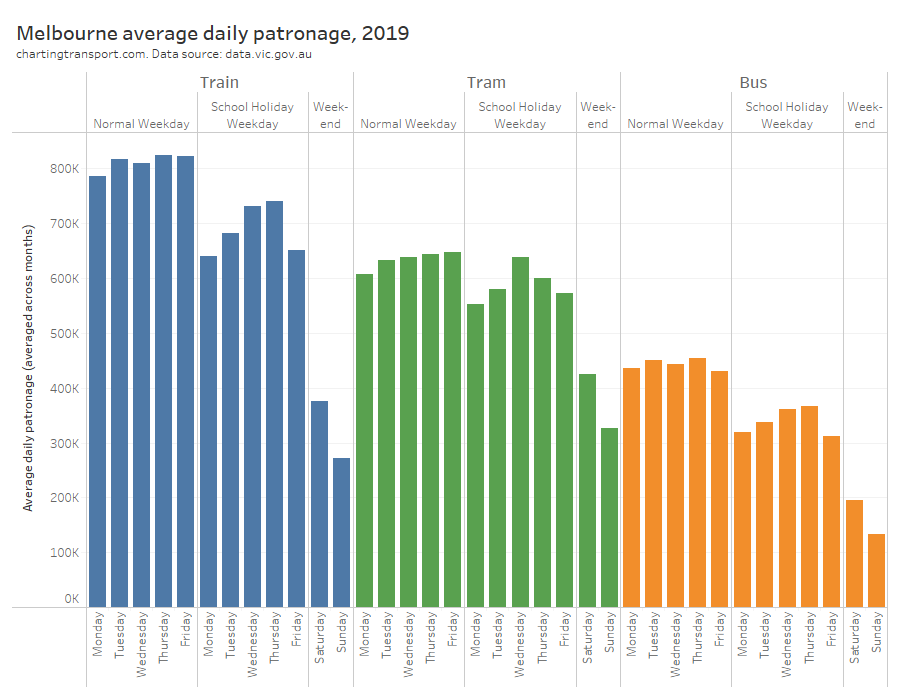Click the Train Normal Weekday Monday bar
The image size is (900, 700).
point(98,391)
